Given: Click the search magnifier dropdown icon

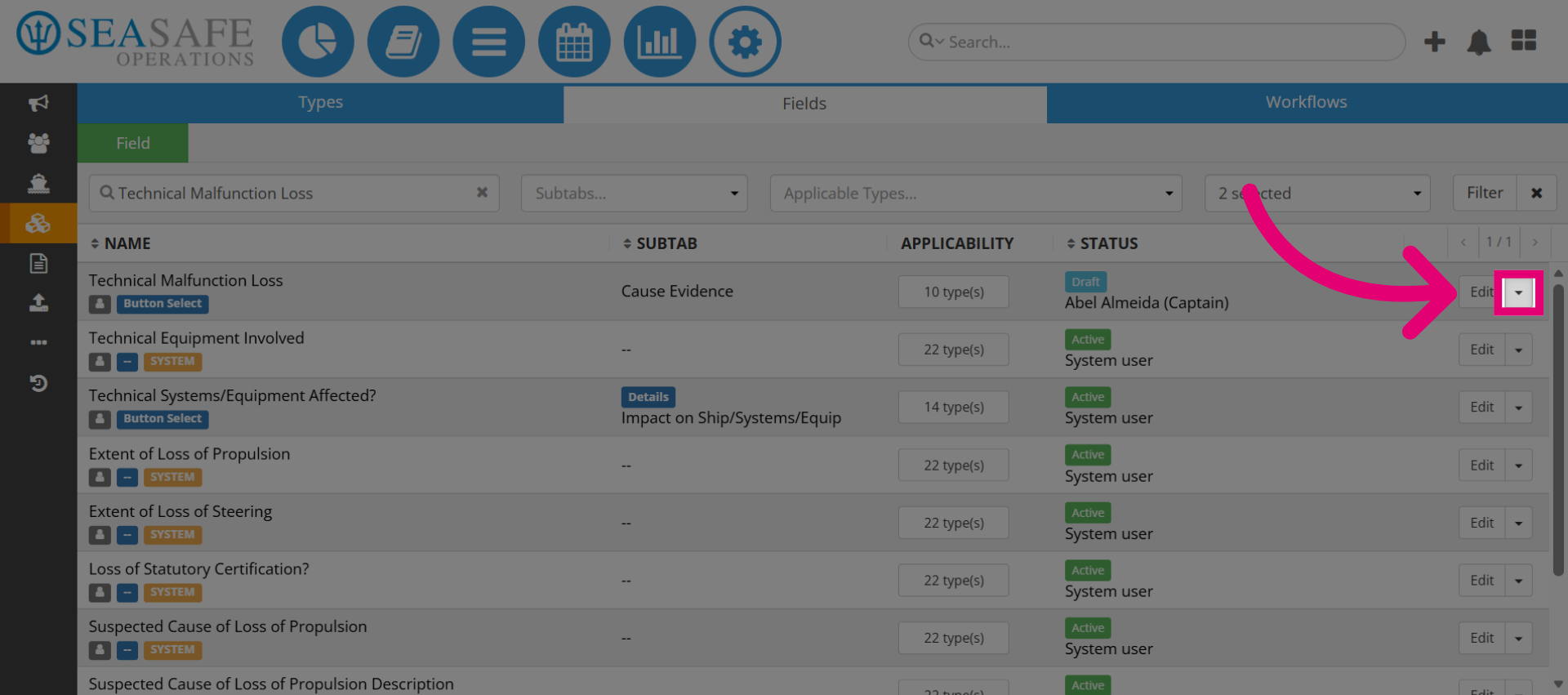Looking at the screenshot, I should pos(931,41).
